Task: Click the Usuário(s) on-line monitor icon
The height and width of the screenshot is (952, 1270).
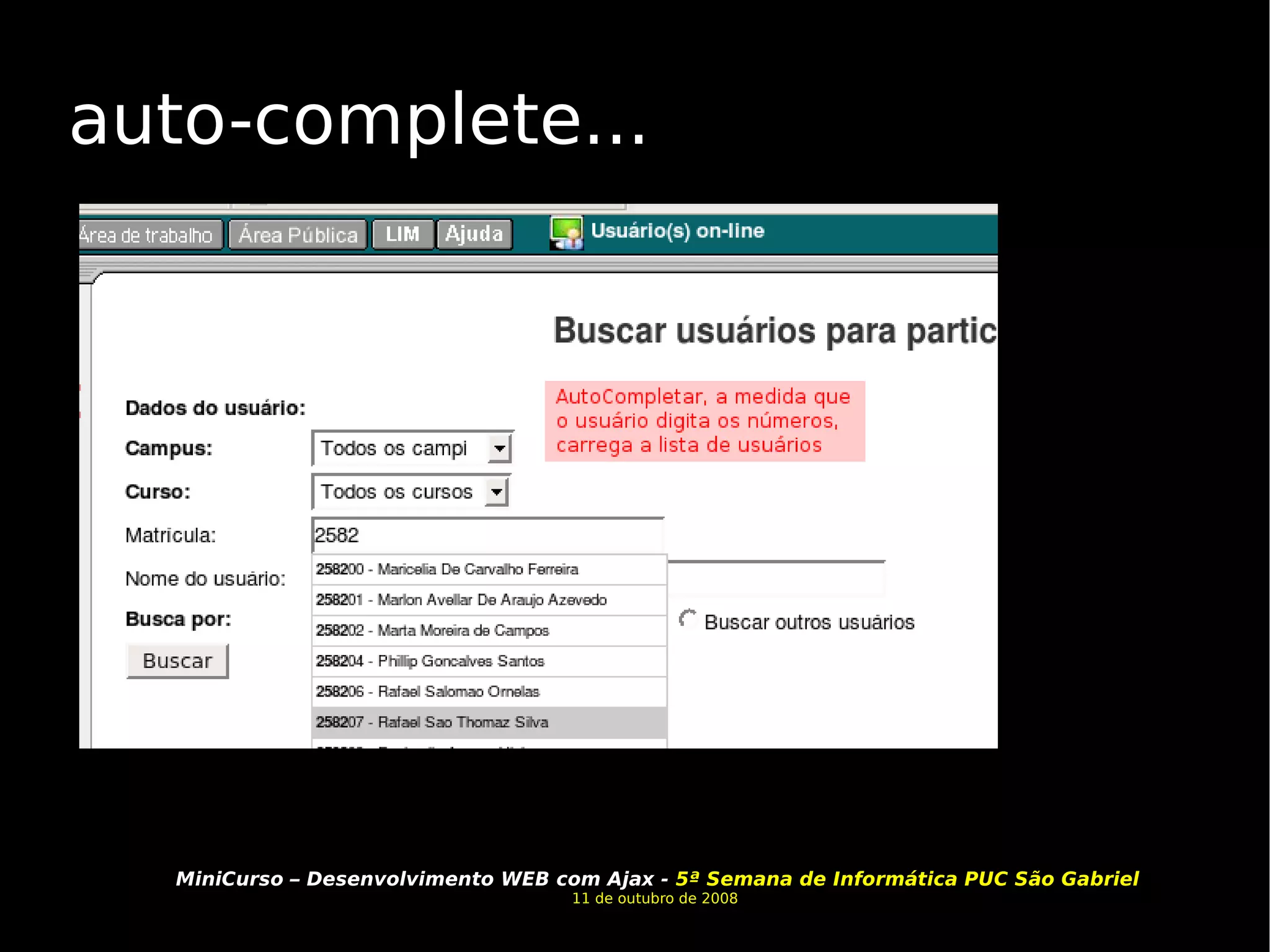Action: coord(566,233)
